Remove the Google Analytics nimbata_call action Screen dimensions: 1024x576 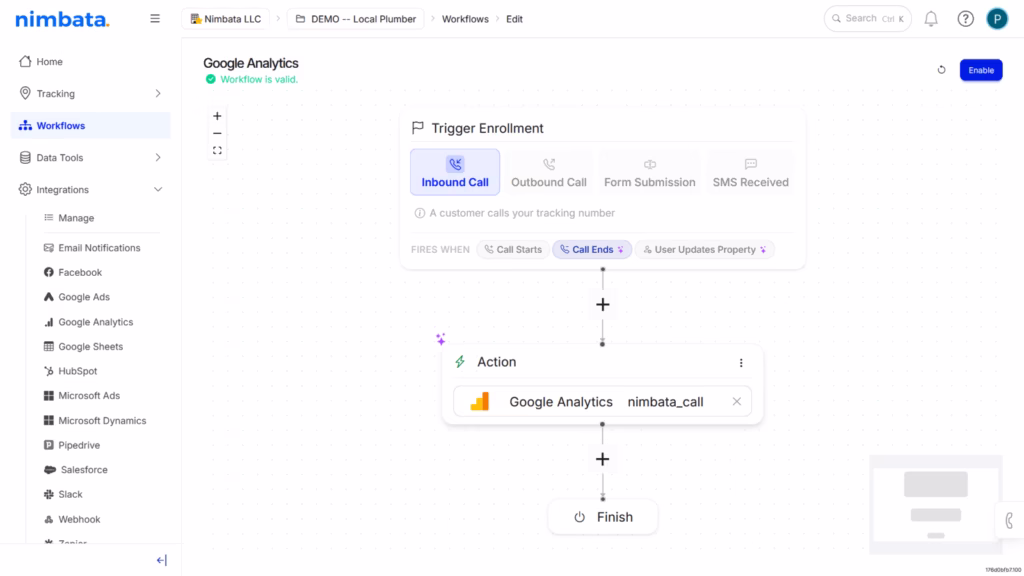click(x=737, y=402)
